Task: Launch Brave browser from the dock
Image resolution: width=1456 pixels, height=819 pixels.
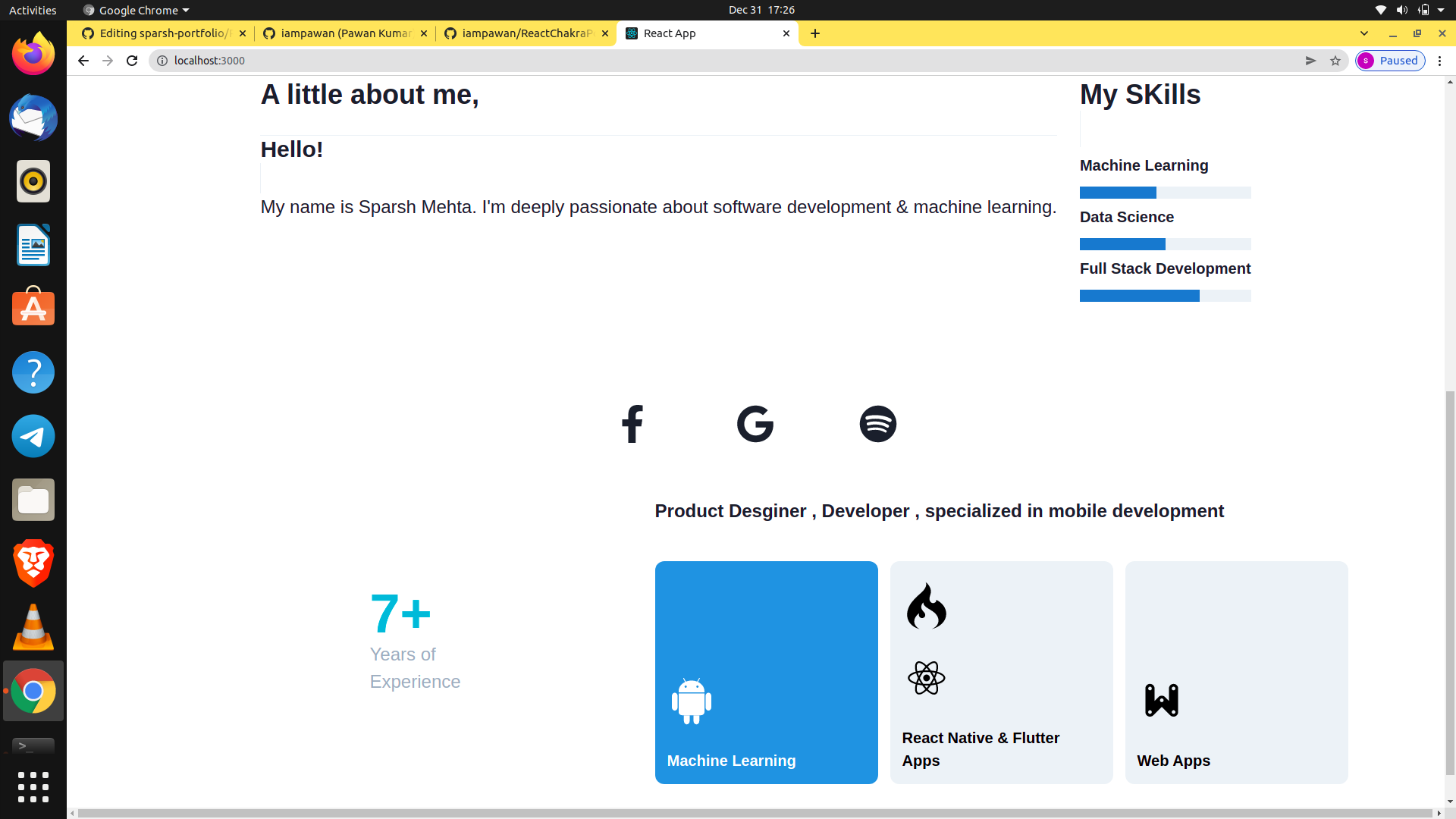Action: tap(33, 563)
